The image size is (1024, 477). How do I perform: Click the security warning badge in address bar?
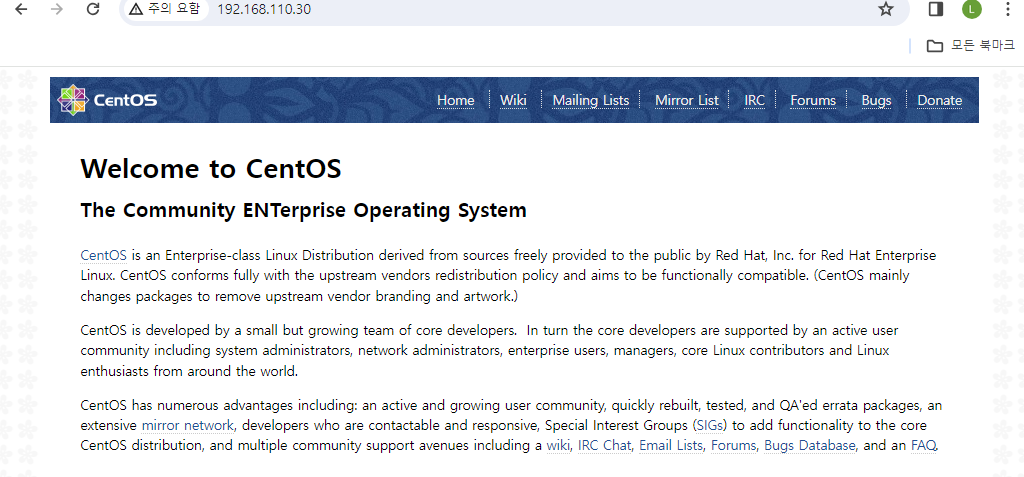[x=165, y=9]
